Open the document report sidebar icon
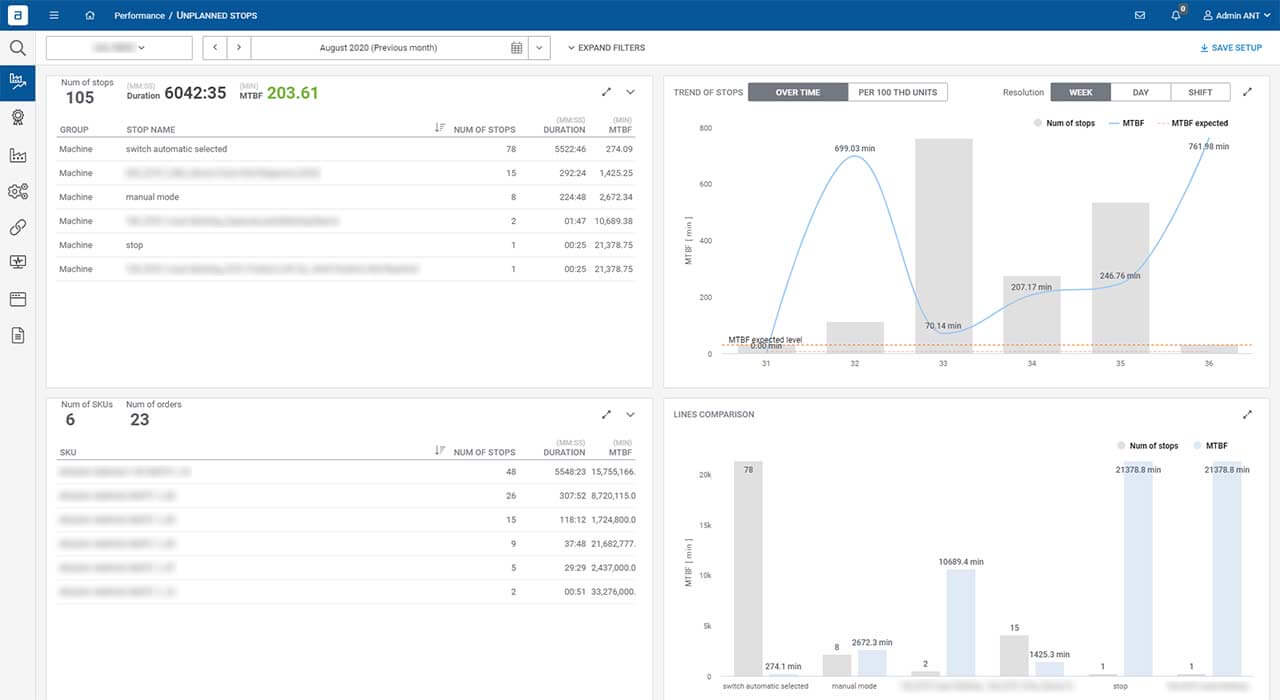This screenshot has width=1280, height=700. pos(17,335)
